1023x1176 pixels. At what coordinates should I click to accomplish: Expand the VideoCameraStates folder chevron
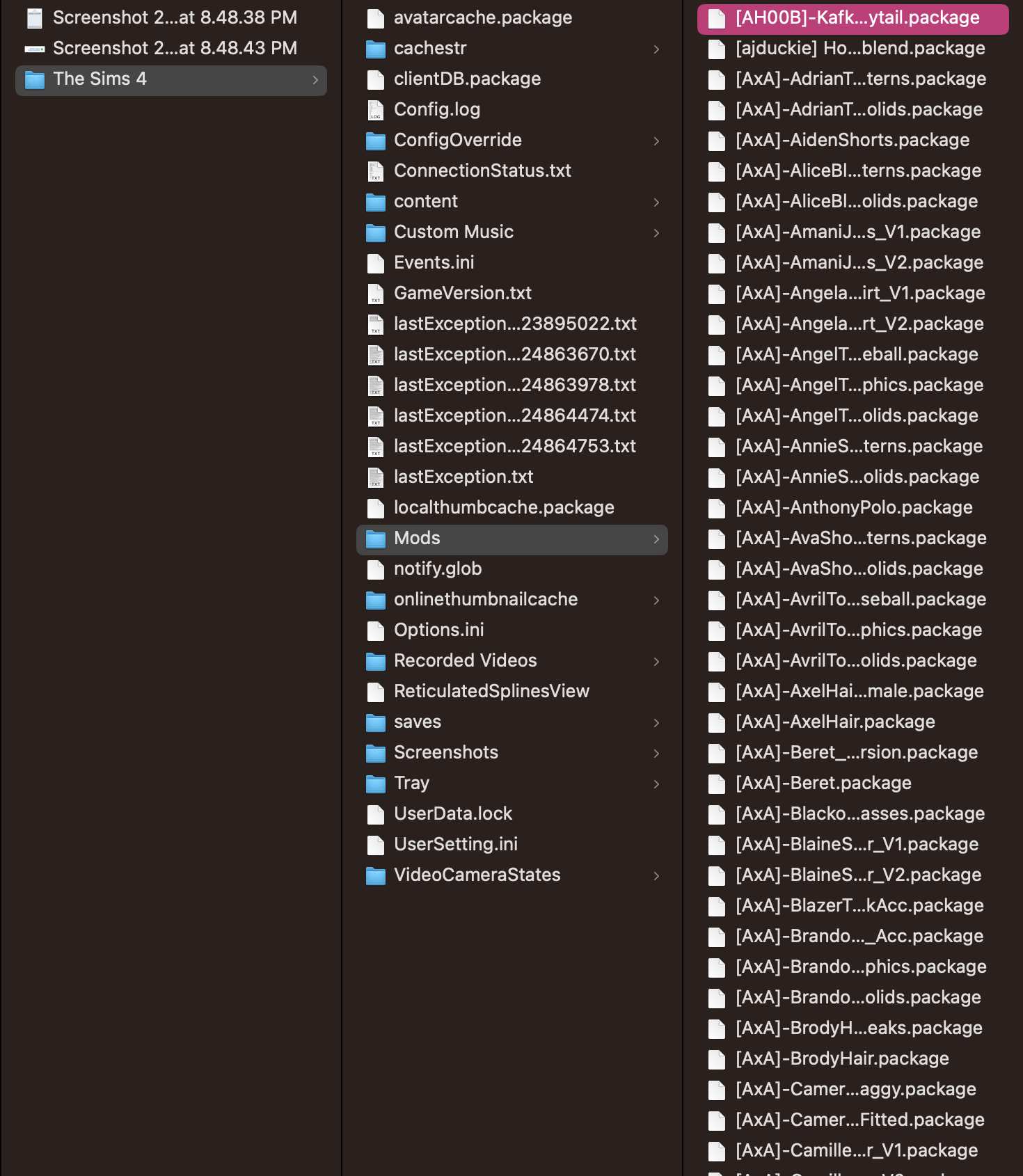[x=656, y=876]
